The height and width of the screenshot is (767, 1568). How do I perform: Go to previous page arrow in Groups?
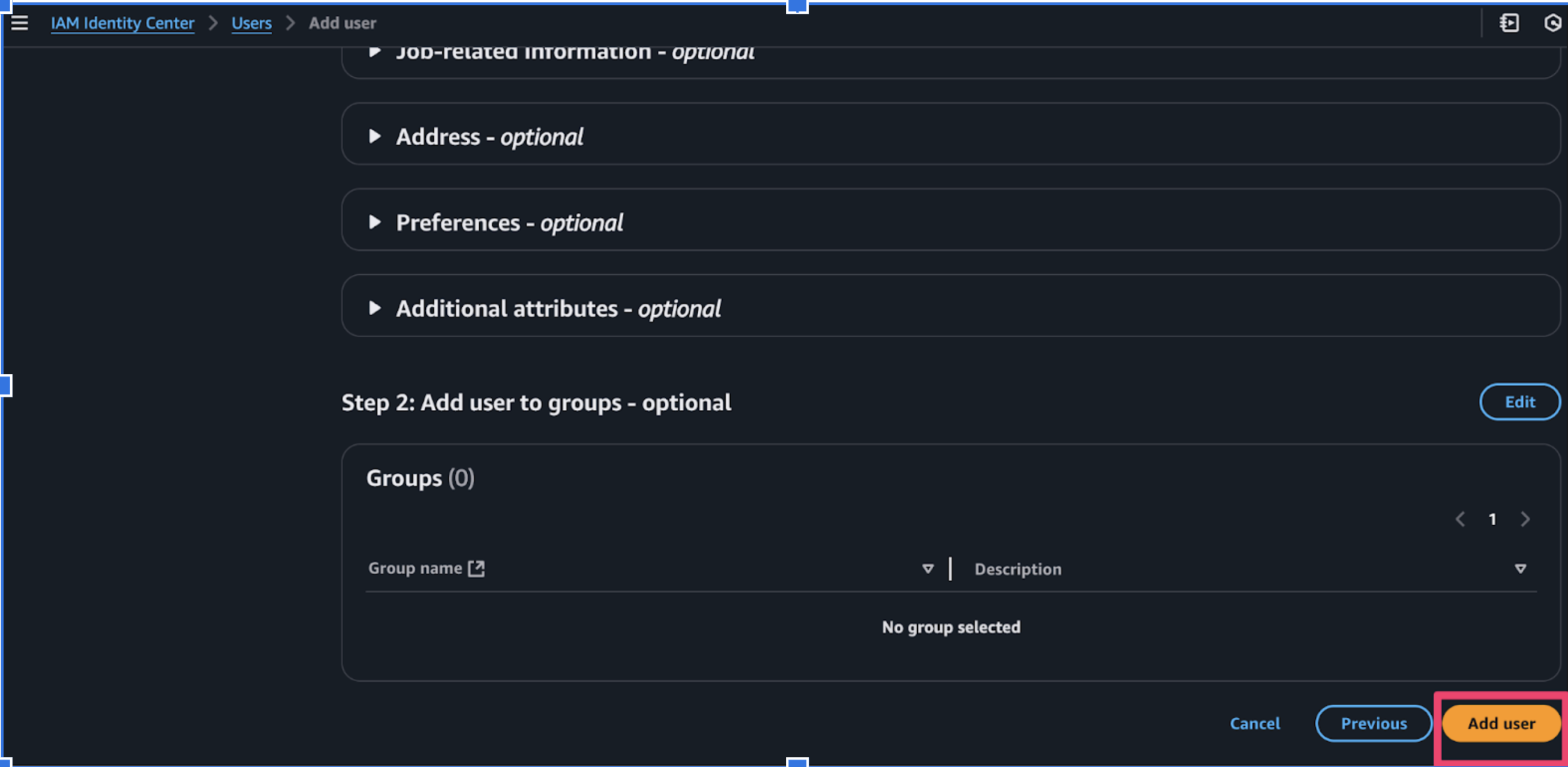click(1459, 519)
